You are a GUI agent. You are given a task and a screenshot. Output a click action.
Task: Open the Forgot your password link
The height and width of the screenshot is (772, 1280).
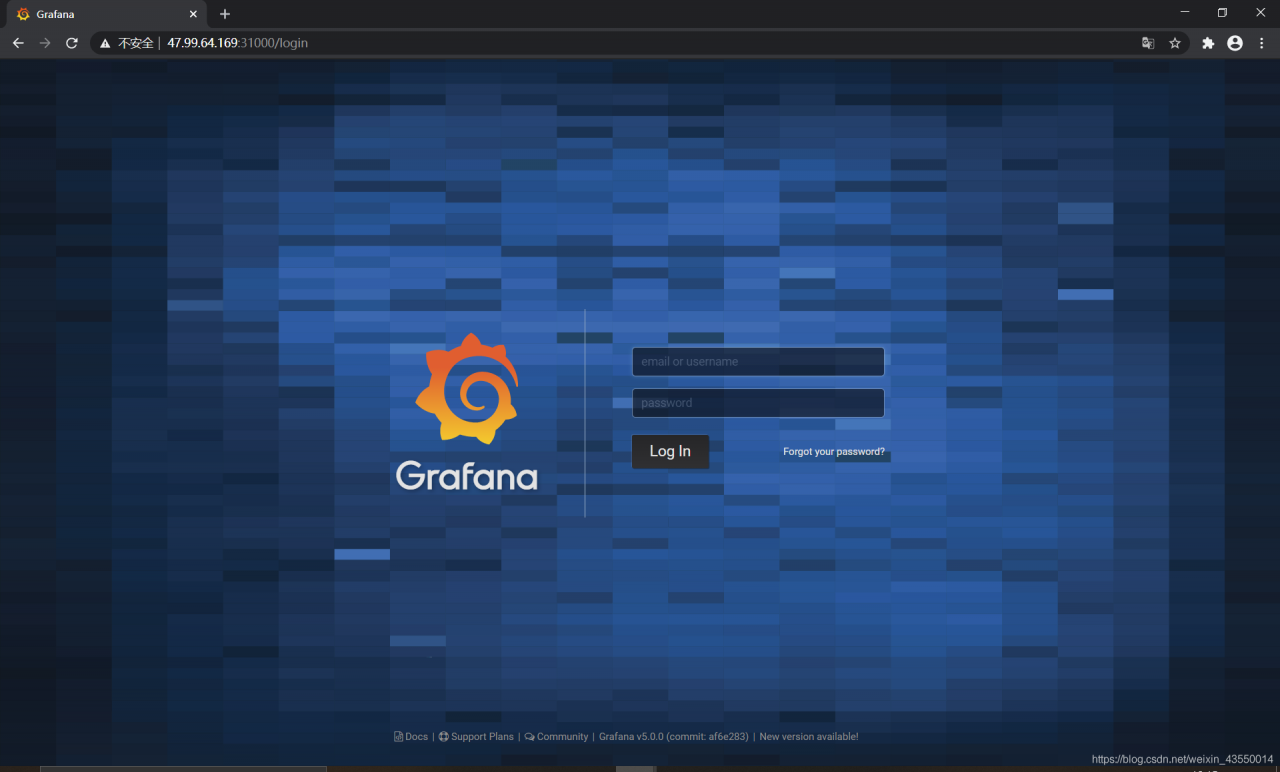(834, 452)
